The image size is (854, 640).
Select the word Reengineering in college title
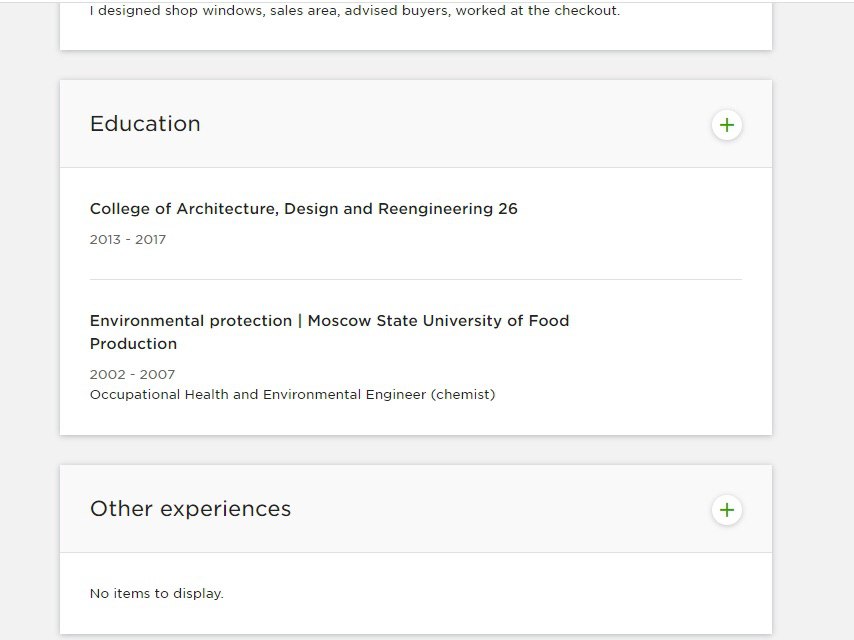point(435,209)
